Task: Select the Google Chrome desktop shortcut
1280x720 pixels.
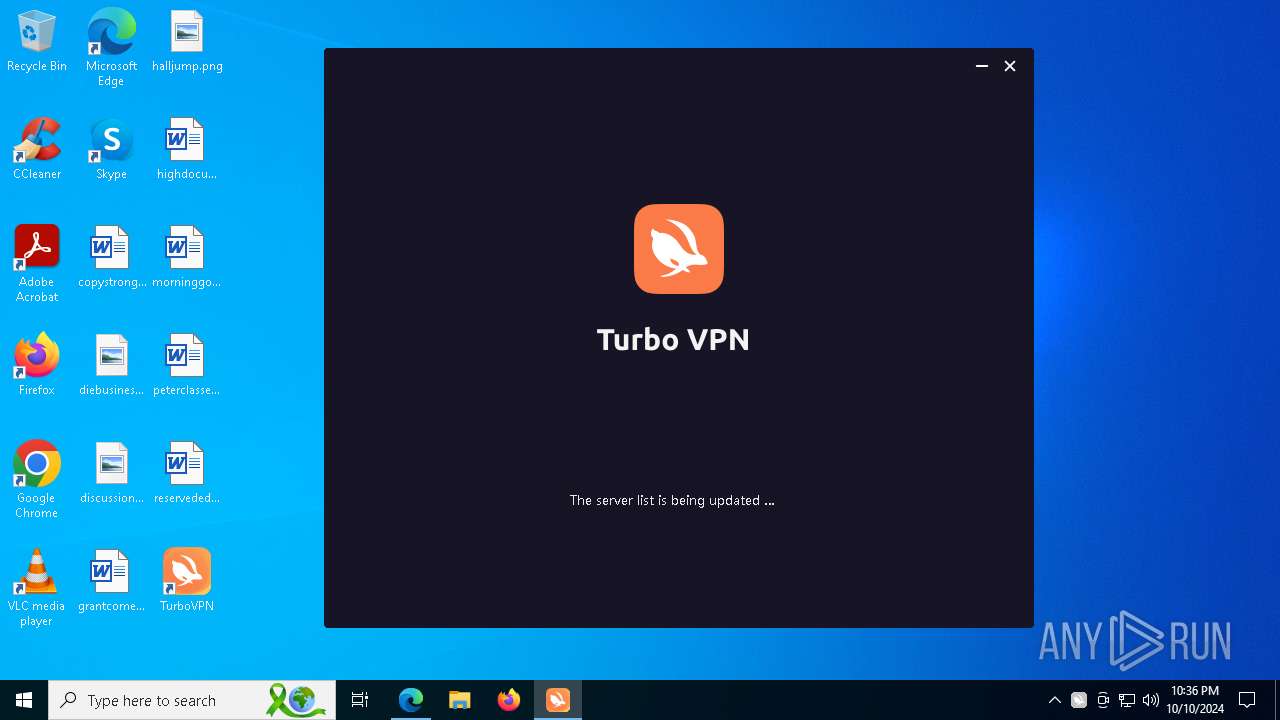Action: click(x=37, y=480)
